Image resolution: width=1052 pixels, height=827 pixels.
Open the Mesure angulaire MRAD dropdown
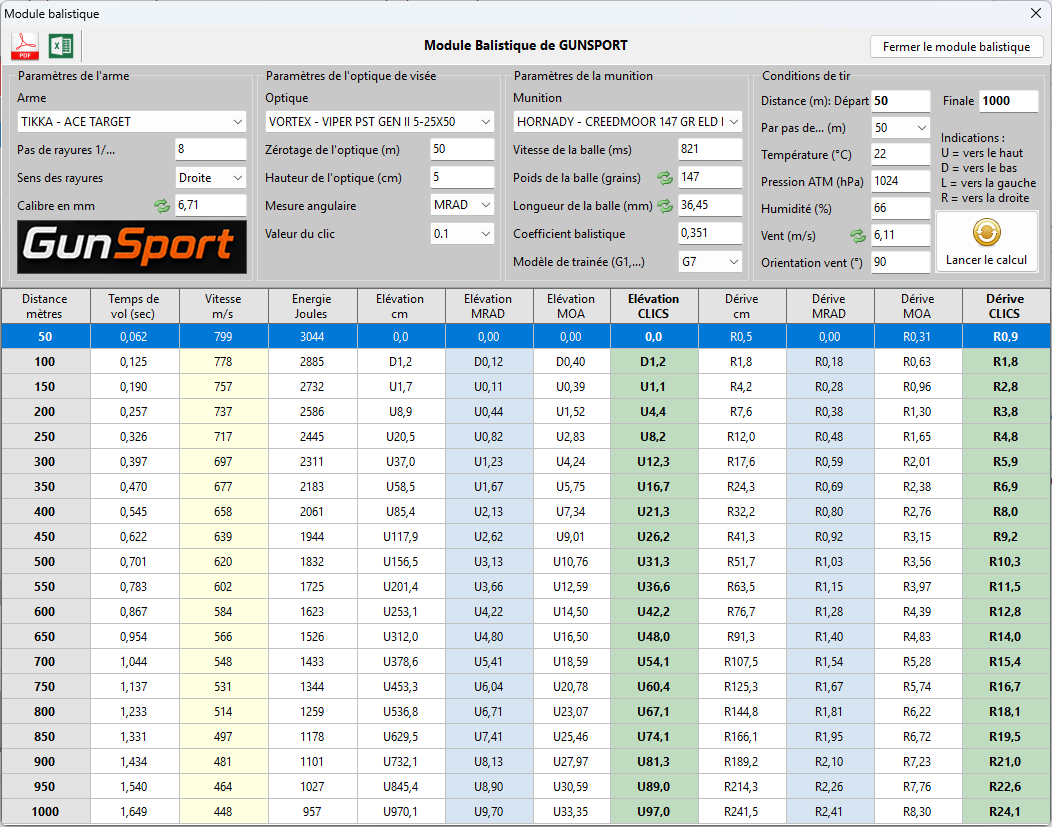pos(462,205)
